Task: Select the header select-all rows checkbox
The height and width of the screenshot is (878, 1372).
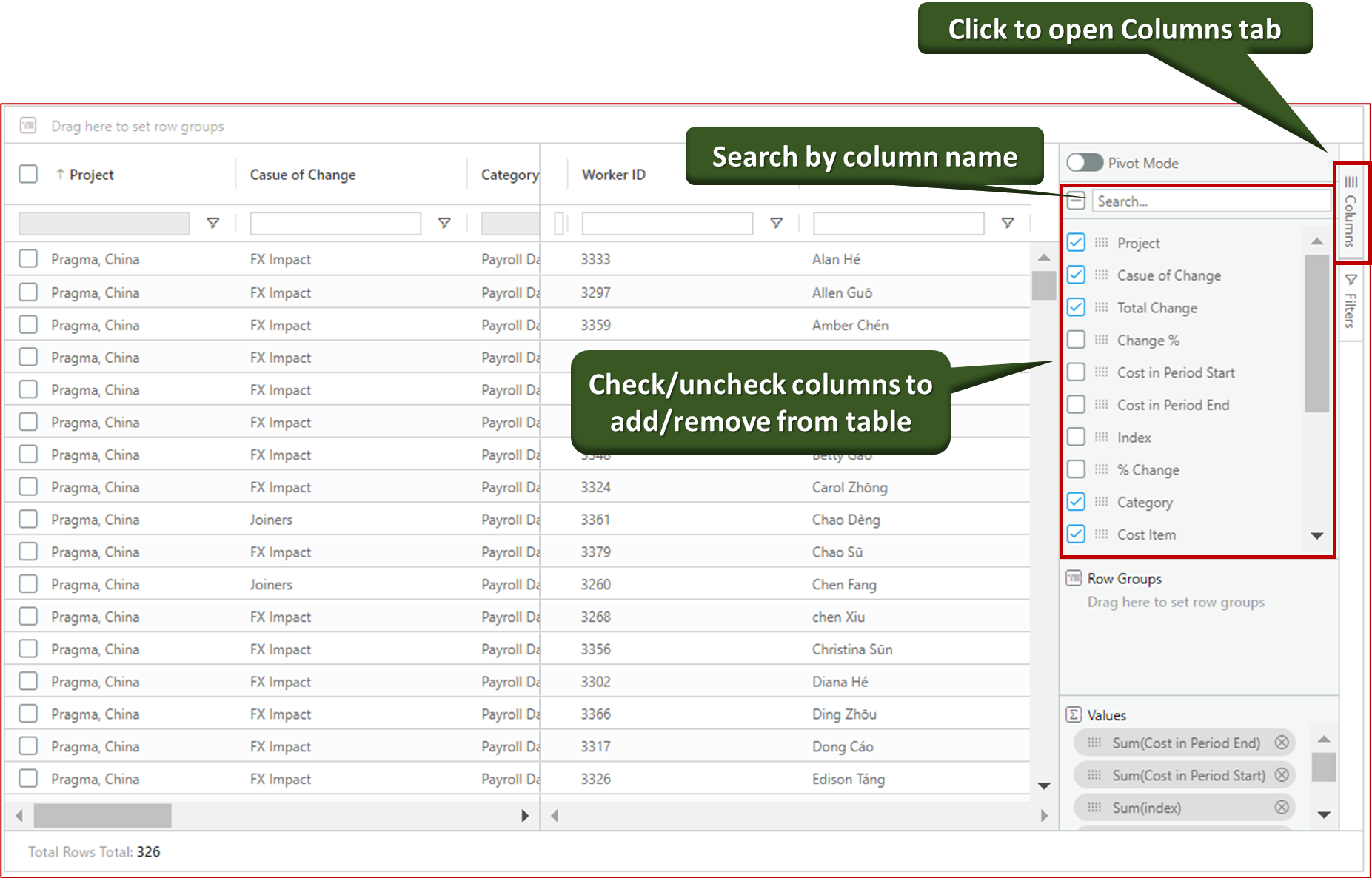Action: pyautogui.click(x=28, y=174)
